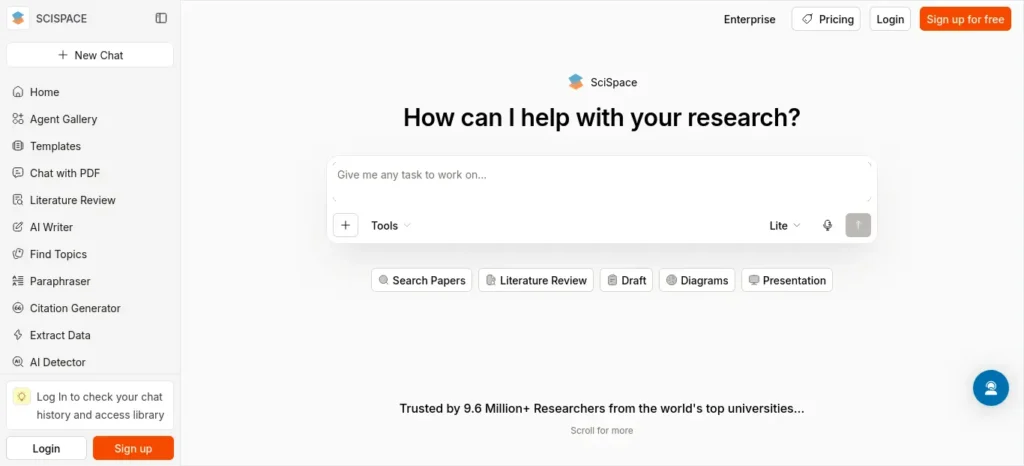Click the Login button in sidebar bottom
The width and height of the screenshot is (1024, 466).
pyautogui.click(x=46, y=448)
